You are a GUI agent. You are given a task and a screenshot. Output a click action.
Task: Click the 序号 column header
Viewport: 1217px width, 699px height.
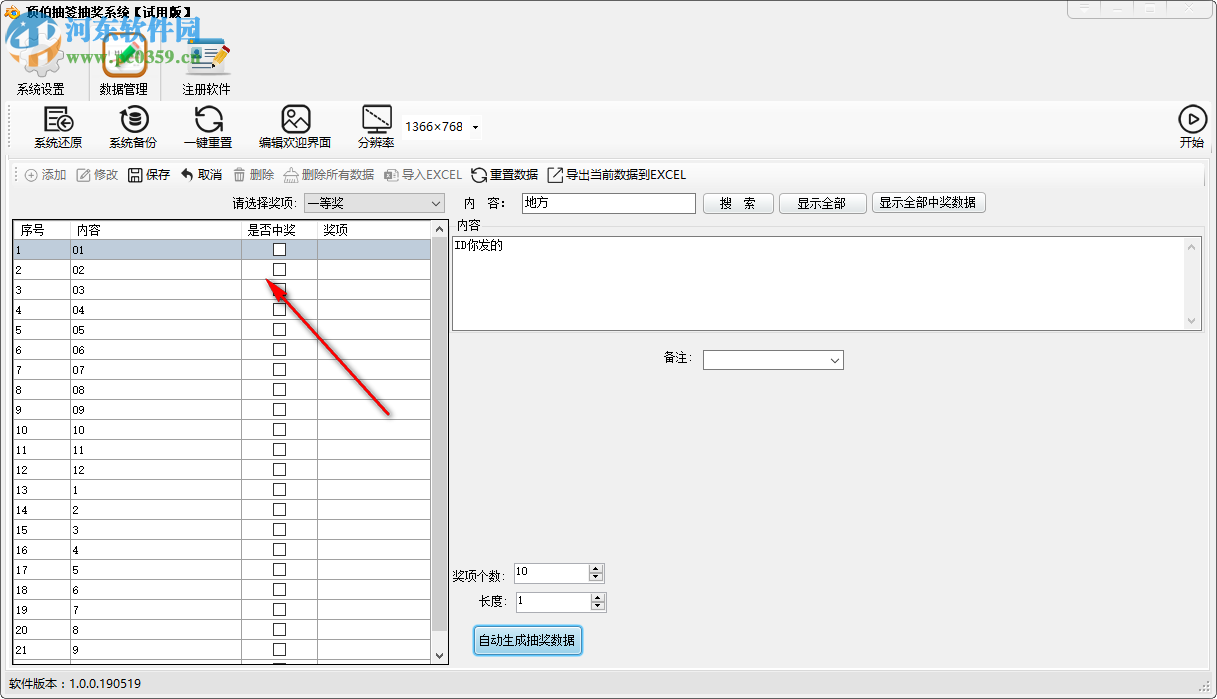(42, 230)
